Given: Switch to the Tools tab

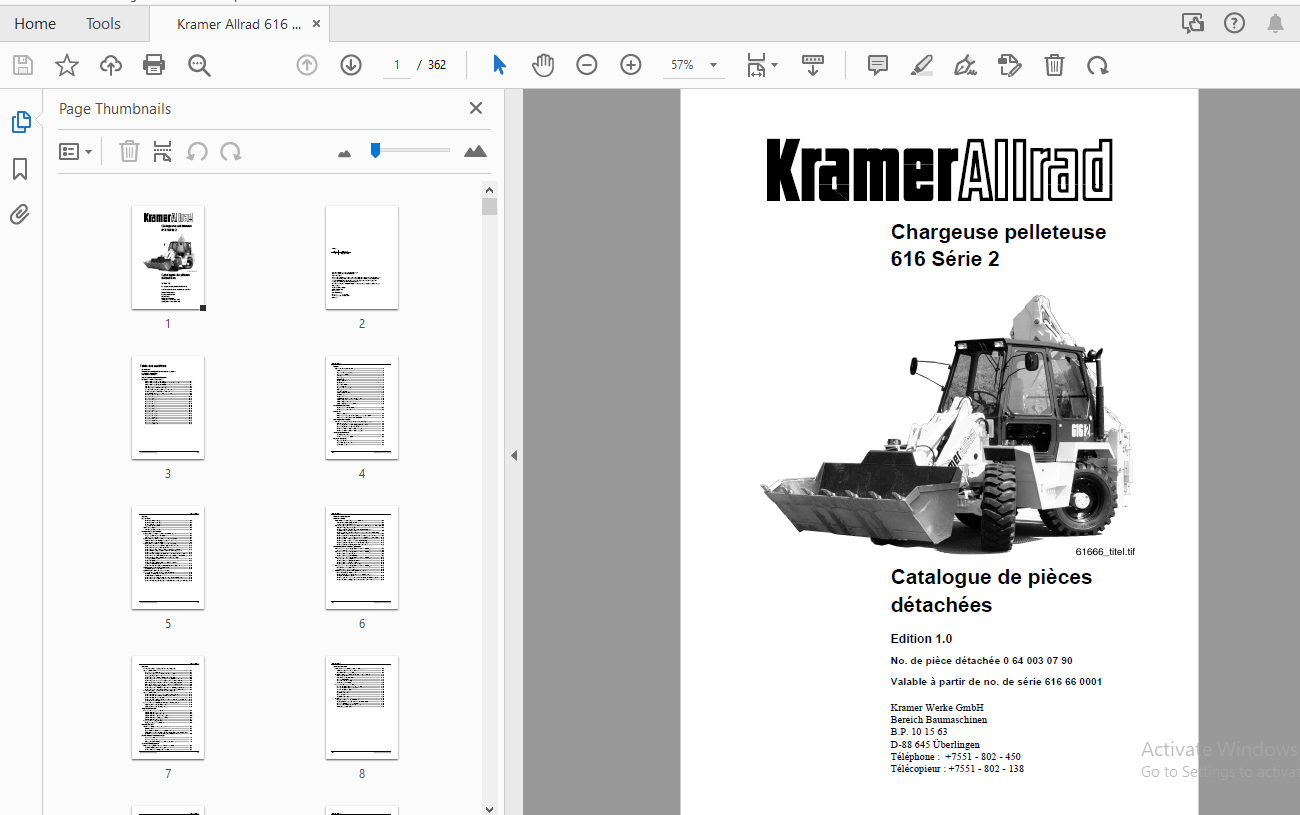Looking at the screenshot, I should pos(103,23).
